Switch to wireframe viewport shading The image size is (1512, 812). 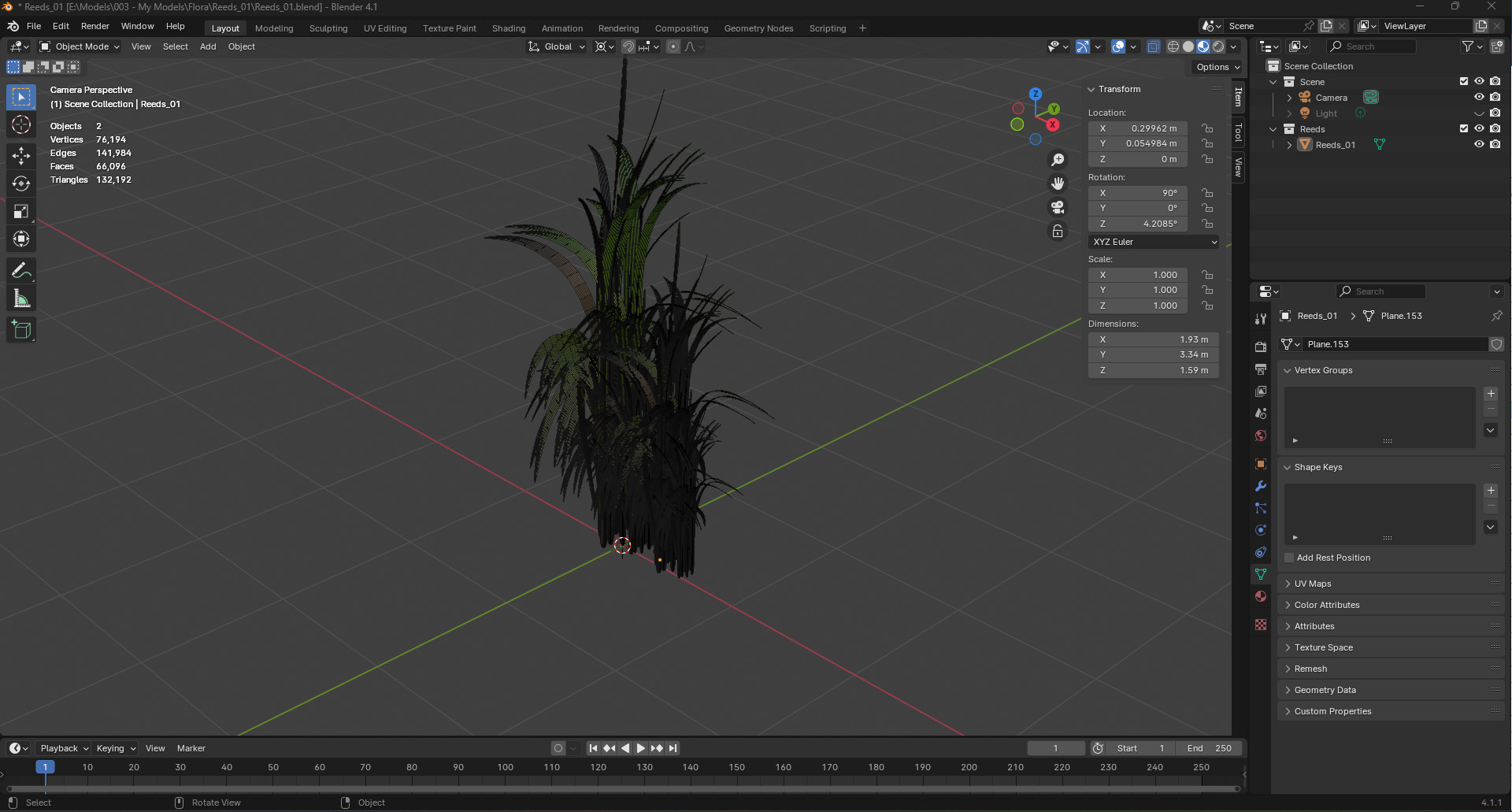point(1173,46)
